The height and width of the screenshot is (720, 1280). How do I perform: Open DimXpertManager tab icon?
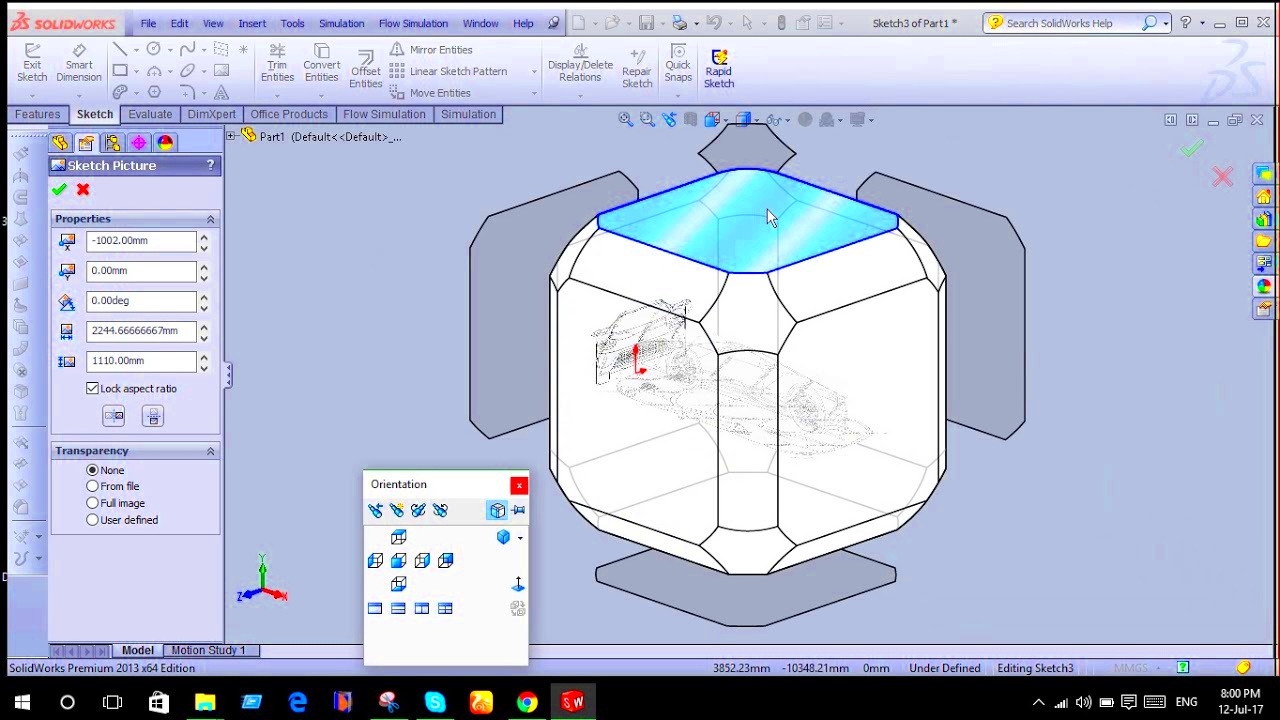138,143
